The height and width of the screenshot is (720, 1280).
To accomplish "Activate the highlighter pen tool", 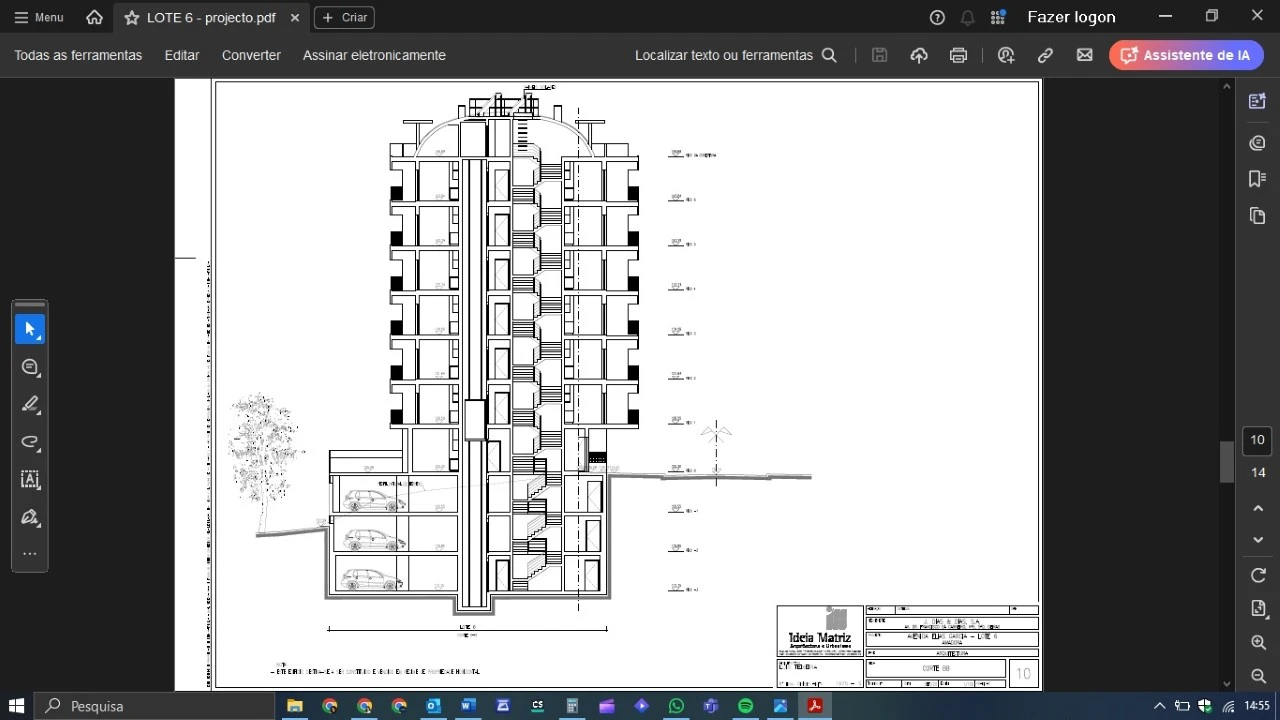I will (x=30, y=404).
